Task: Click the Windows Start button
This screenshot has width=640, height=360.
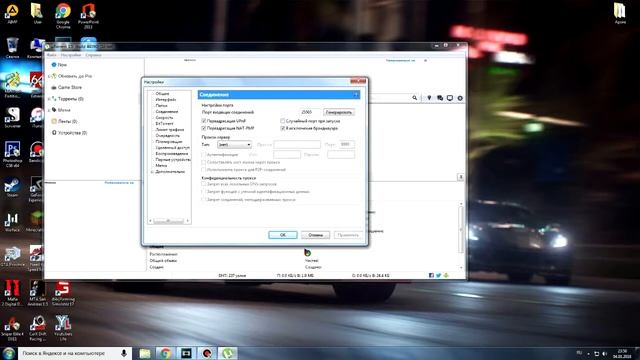Action: point(9,353)
